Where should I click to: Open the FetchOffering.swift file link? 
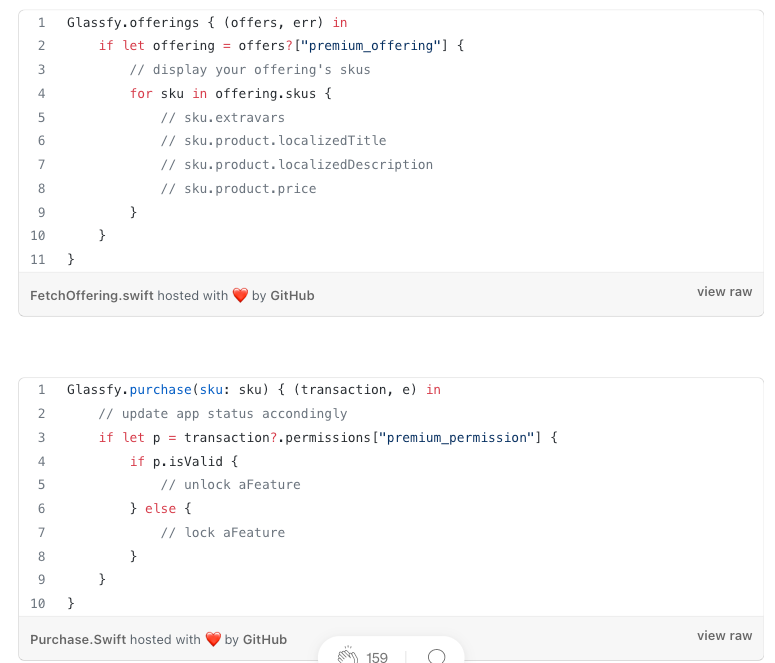91,296
